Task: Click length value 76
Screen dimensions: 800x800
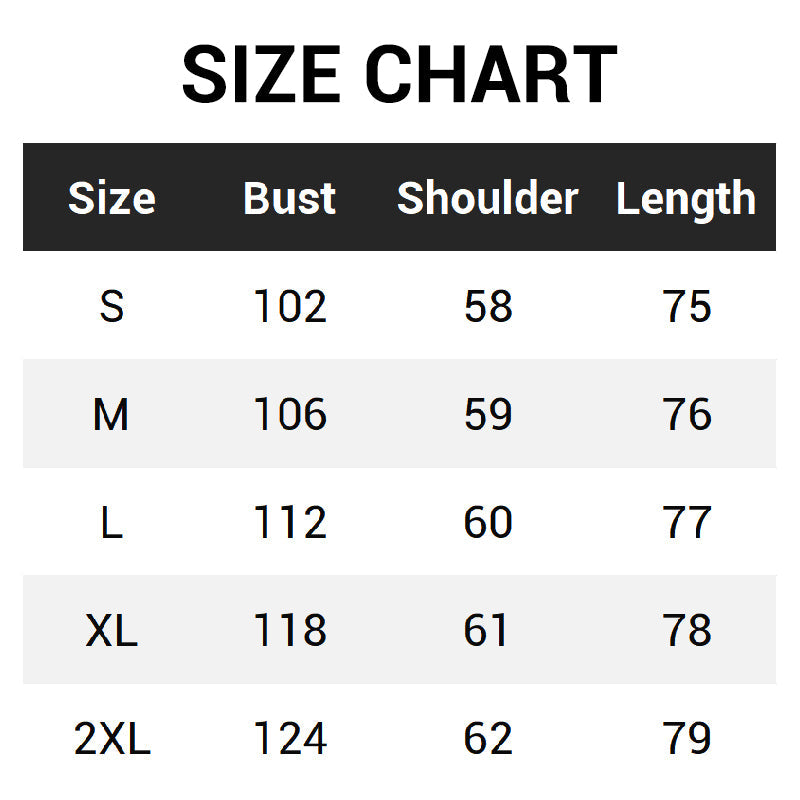Action: (x=687, y=414)
